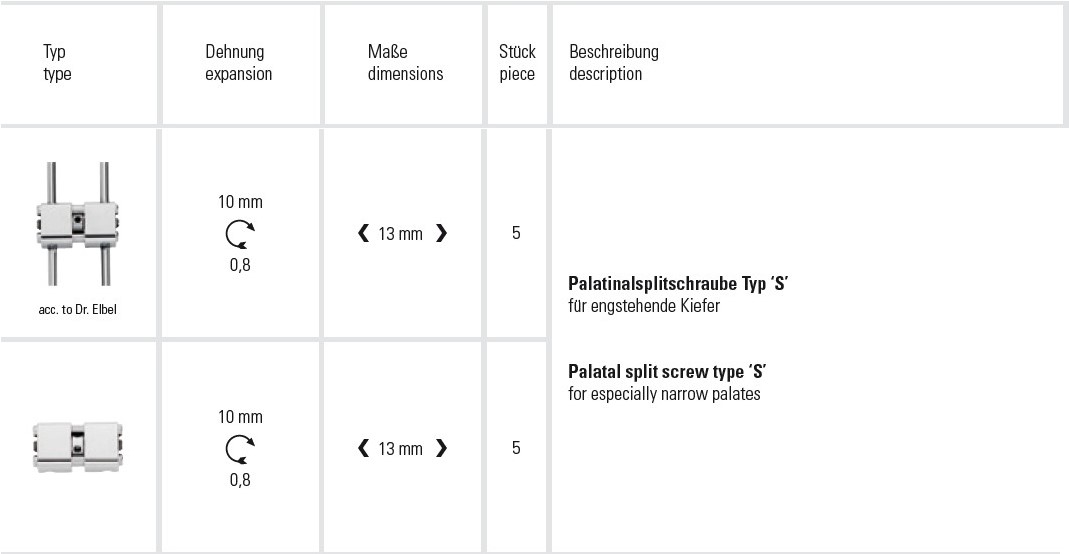This screenshot has width=1069, height=554.
Task: Click the 10 mm value in first row
Action: (x=240, y=202)
